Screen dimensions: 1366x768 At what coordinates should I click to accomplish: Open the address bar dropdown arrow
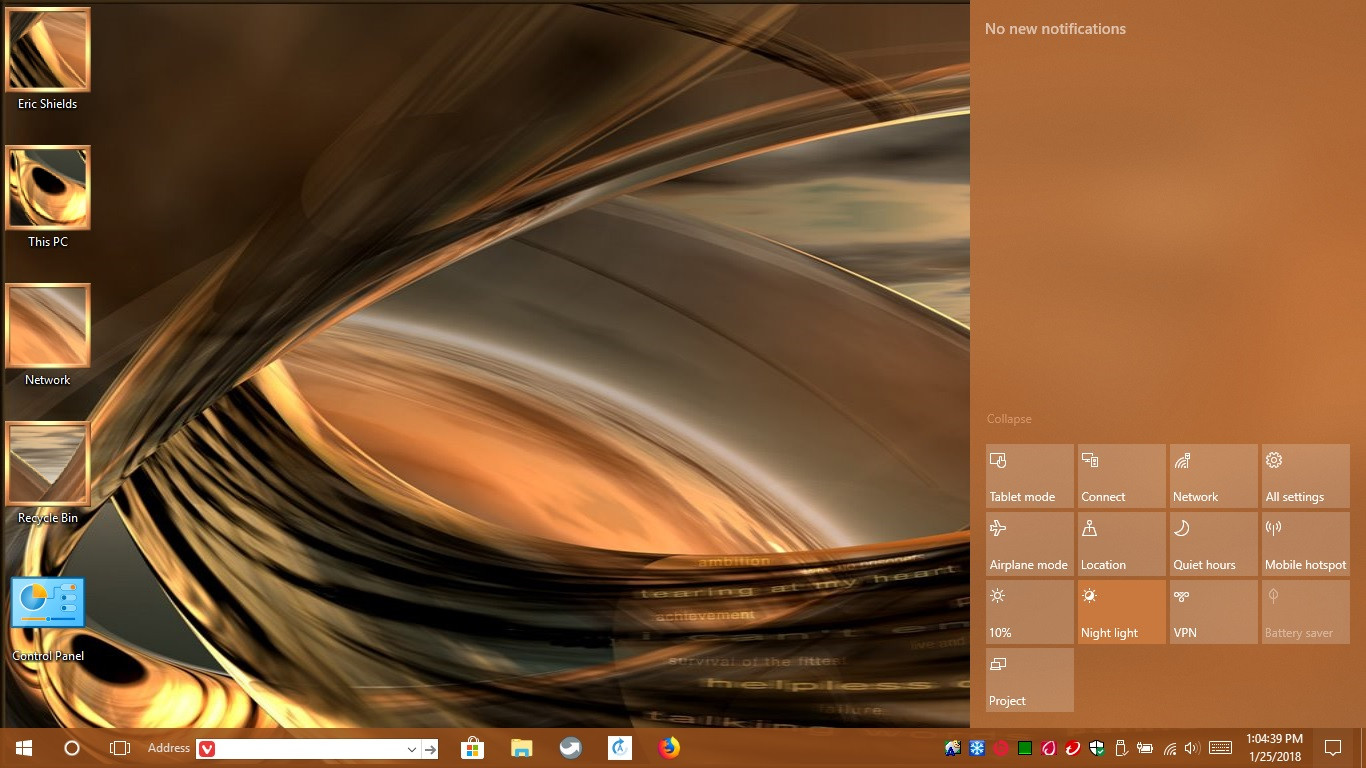412,749
